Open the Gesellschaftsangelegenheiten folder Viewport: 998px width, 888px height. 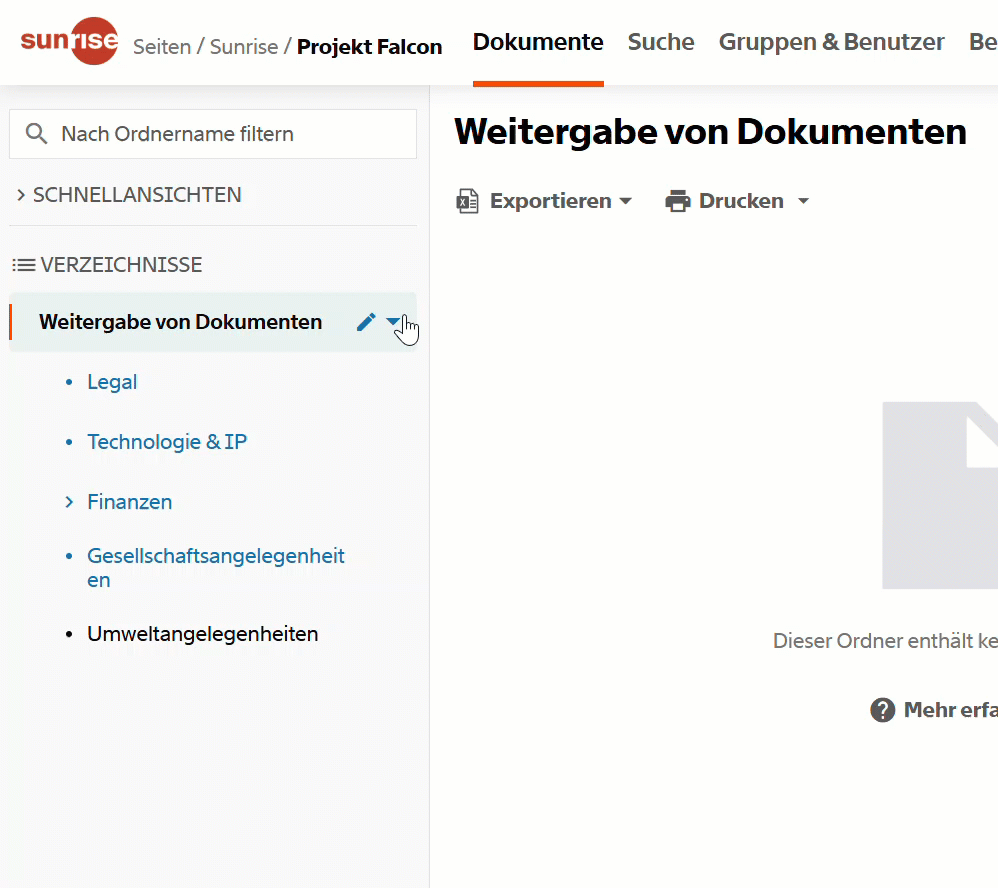216,568
